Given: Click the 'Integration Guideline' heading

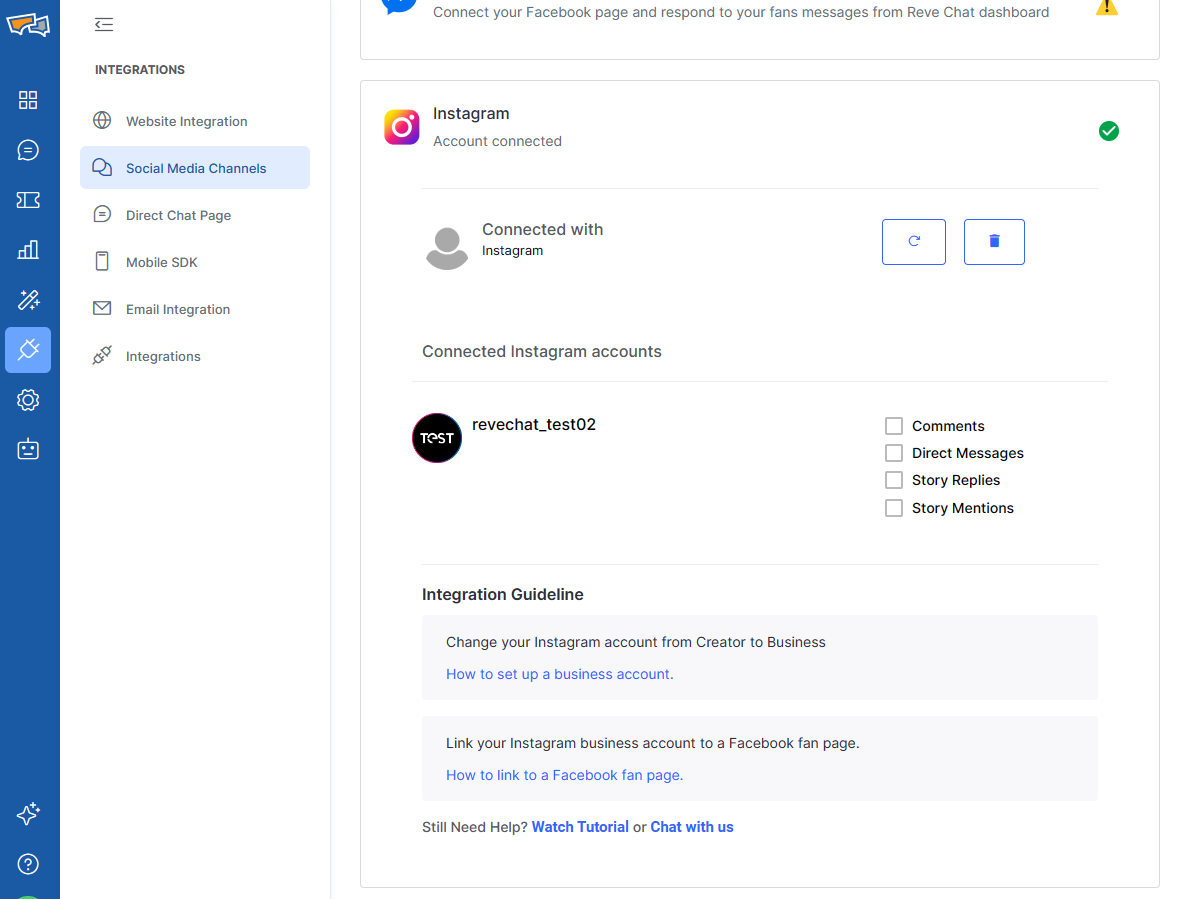Looking at the screenshot, I should (x=503, y=594).
